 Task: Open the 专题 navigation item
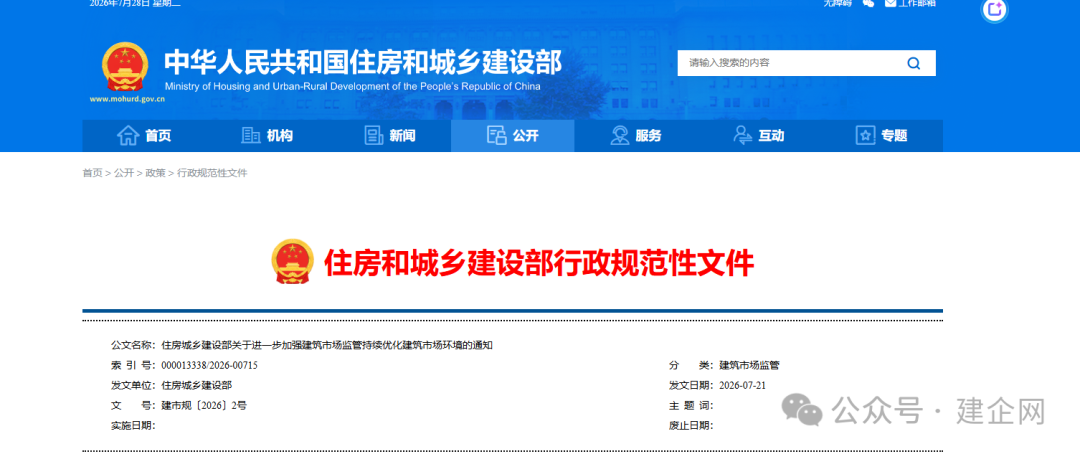[x=881, y=136]
